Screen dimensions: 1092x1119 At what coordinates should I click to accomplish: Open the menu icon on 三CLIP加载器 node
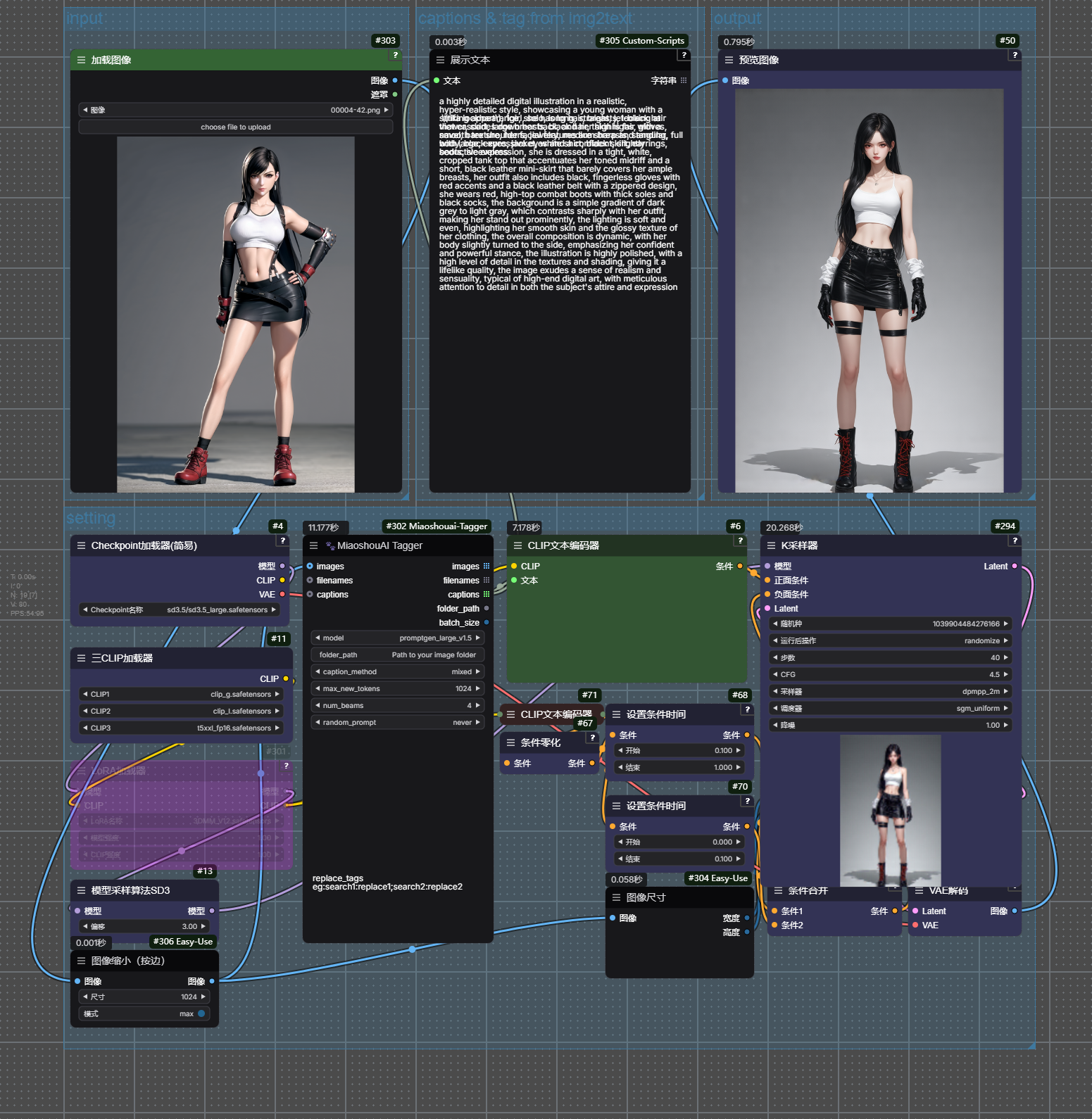81,659
